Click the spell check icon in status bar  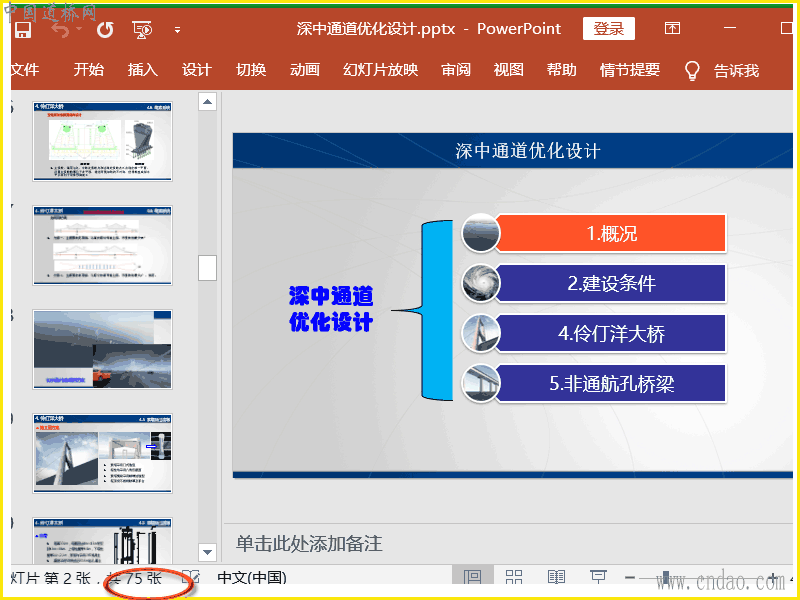click(x=190, y=577)
